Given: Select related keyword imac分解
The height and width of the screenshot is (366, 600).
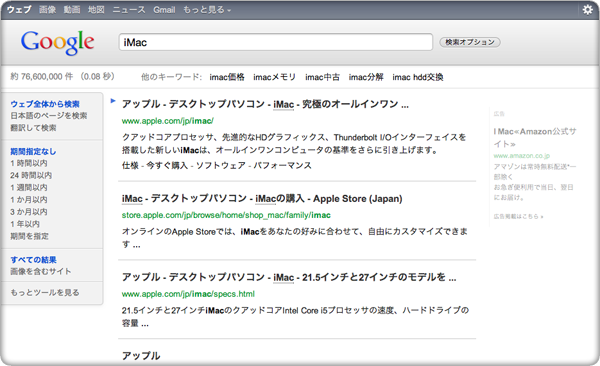Looking at the screenshot, I should (x=366, y=77).
